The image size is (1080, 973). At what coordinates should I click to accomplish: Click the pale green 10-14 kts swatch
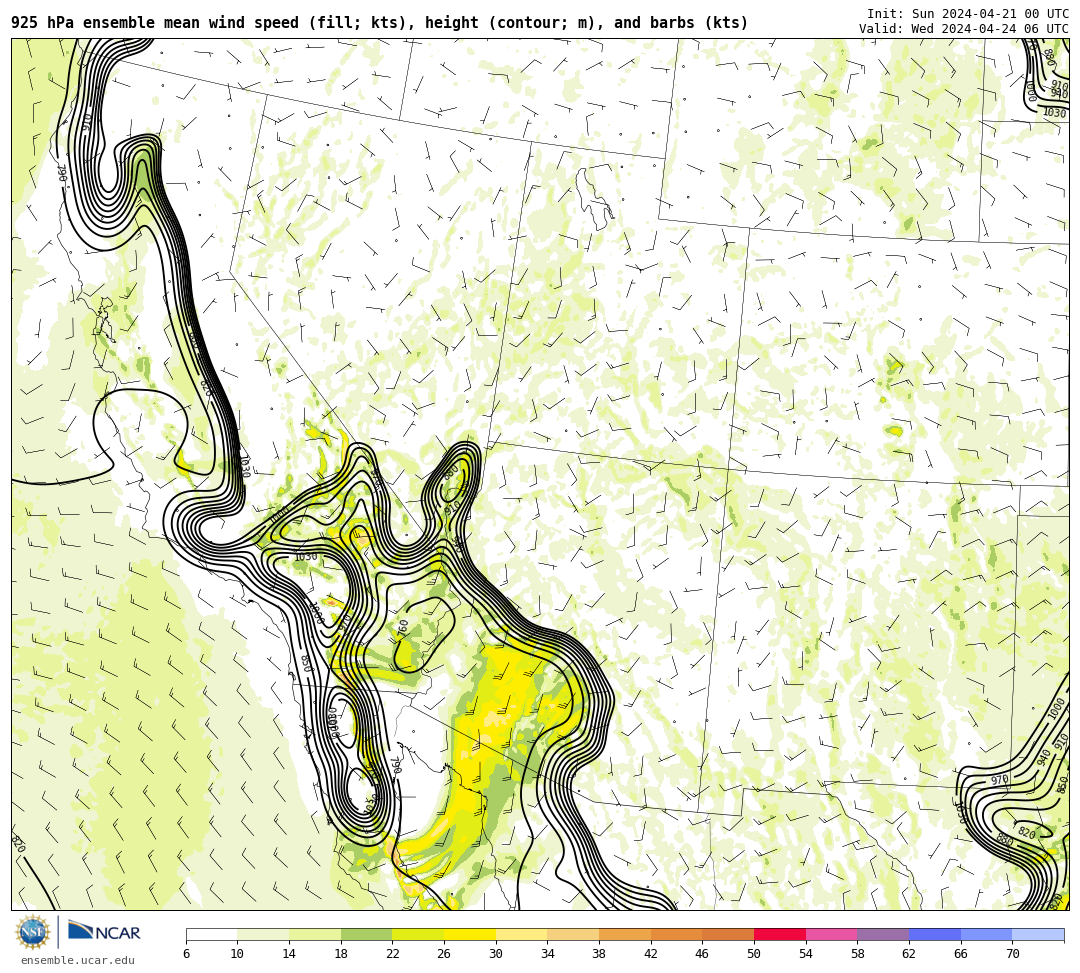point(263,934)
